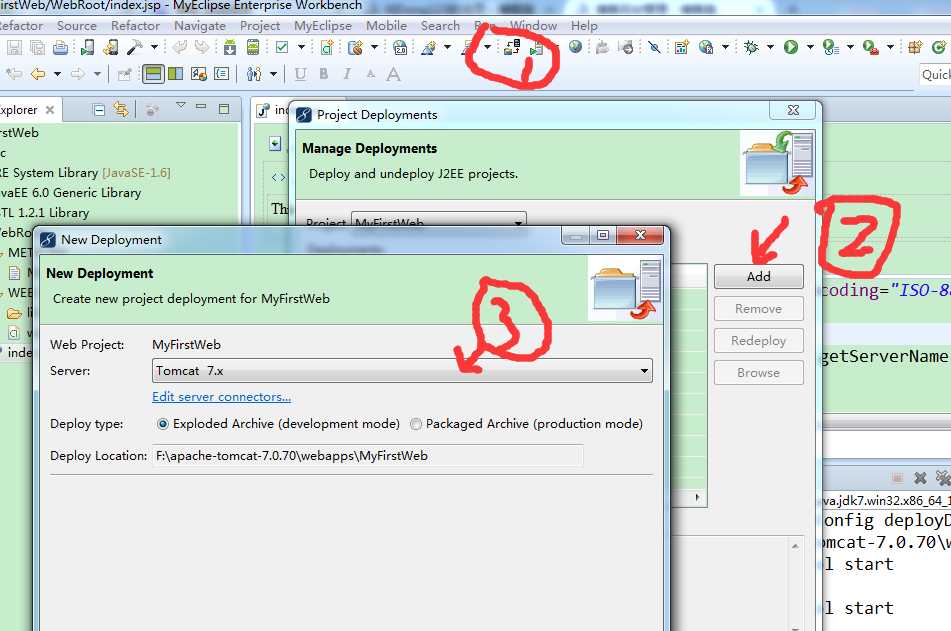This screenshot has width=951, height=631.
Task: Click the green checkbox task icon
Action: 282,47
